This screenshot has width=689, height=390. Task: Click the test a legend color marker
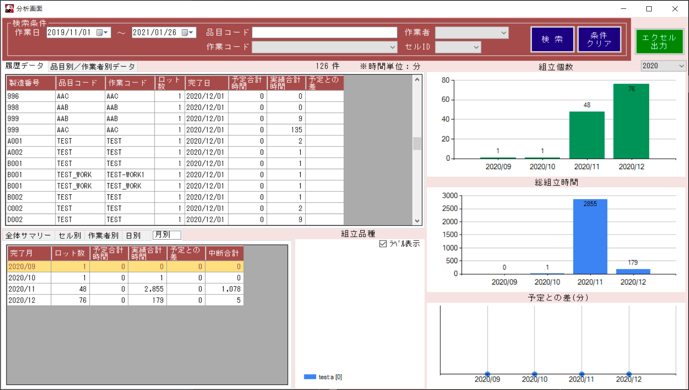pos(310,377)
